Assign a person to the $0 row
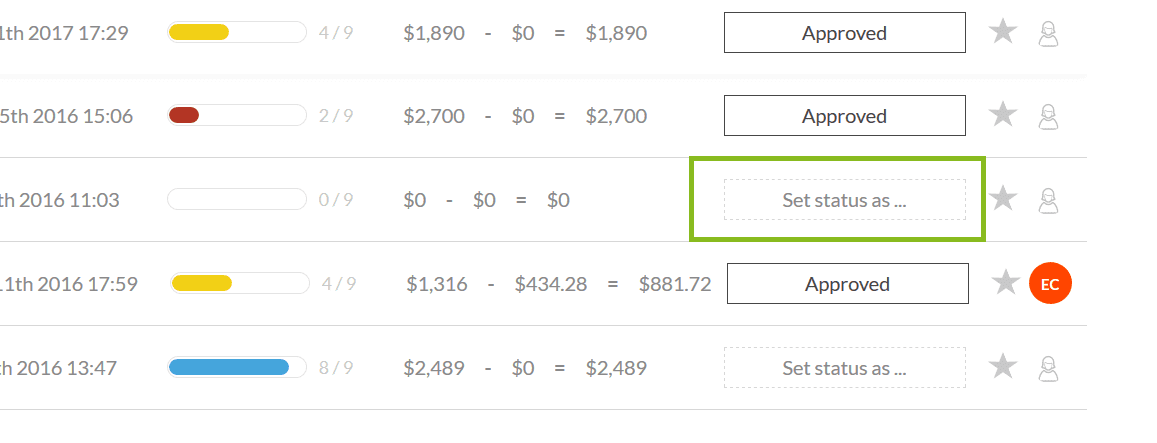This screenshot has width=1157, height=443. [1048, 200]
